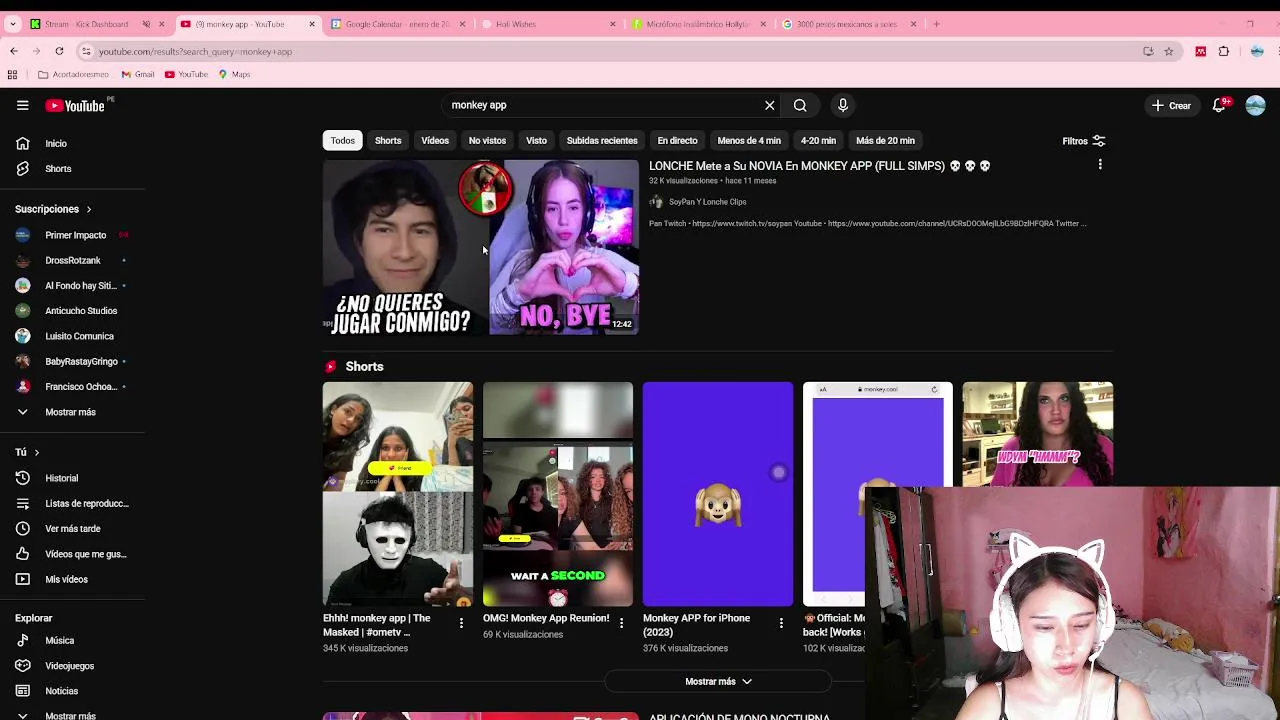Open the SoyPan Y Lonche Clips channel
Screen dimensions: 1280x720
(x=707, y=202)
